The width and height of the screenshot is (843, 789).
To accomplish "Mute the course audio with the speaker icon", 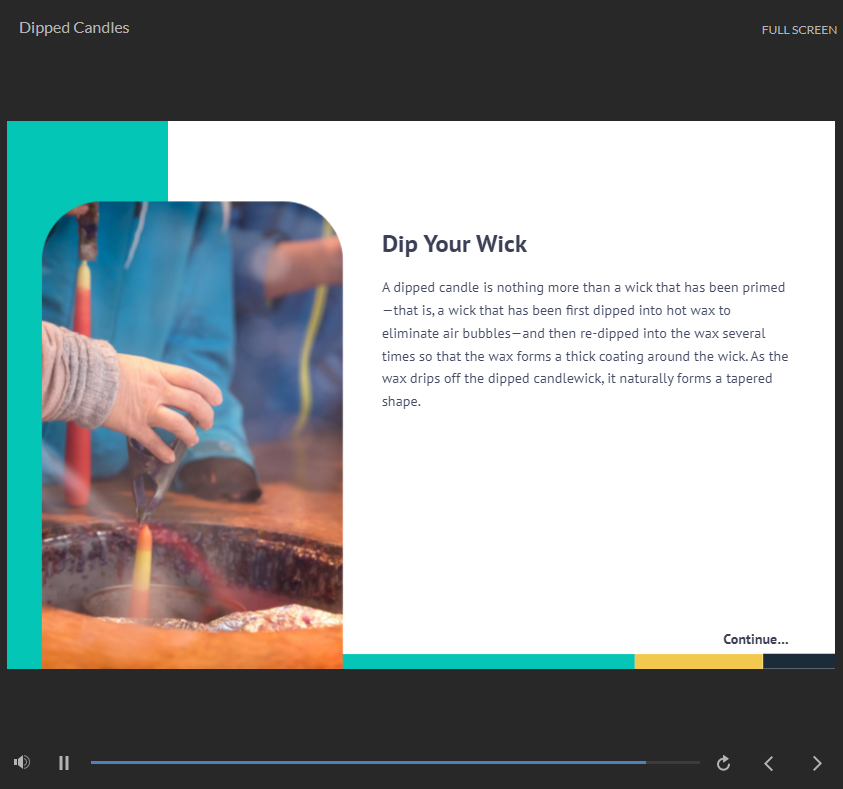I will [21, 763].
